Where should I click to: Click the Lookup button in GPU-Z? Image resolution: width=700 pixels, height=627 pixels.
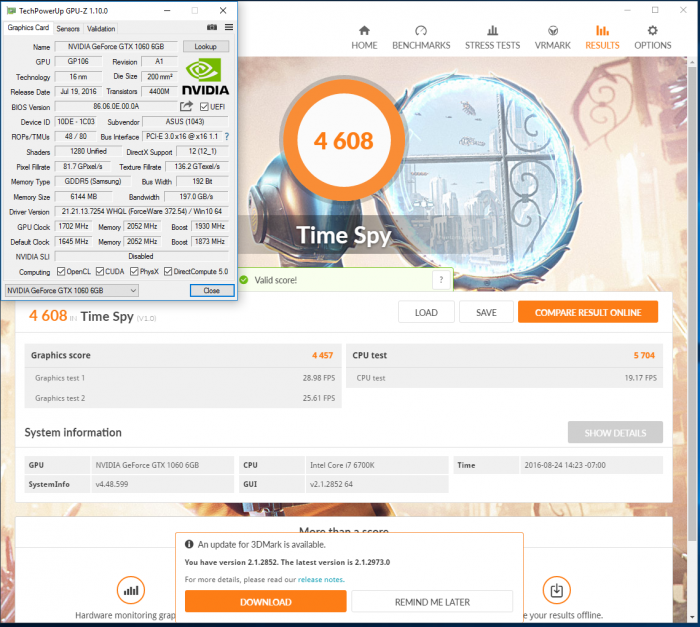[205, 46]
